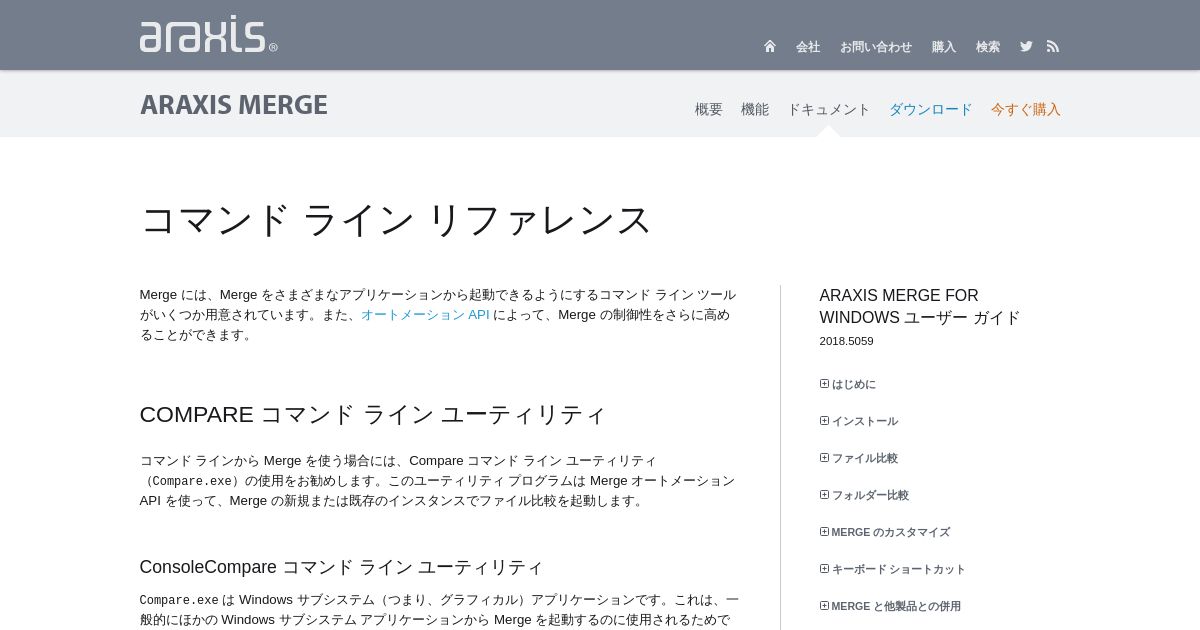Click the ダウンロード link
The width and height of the screenshot is (1200, 630).
(931, 109)
